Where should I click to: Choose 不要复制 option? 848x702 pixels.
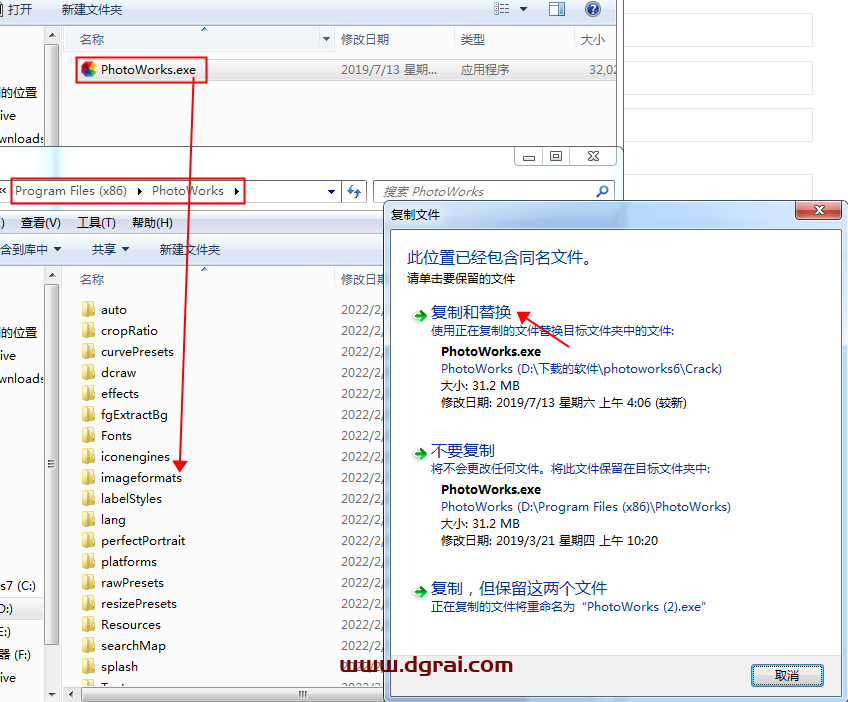(462, 451)
